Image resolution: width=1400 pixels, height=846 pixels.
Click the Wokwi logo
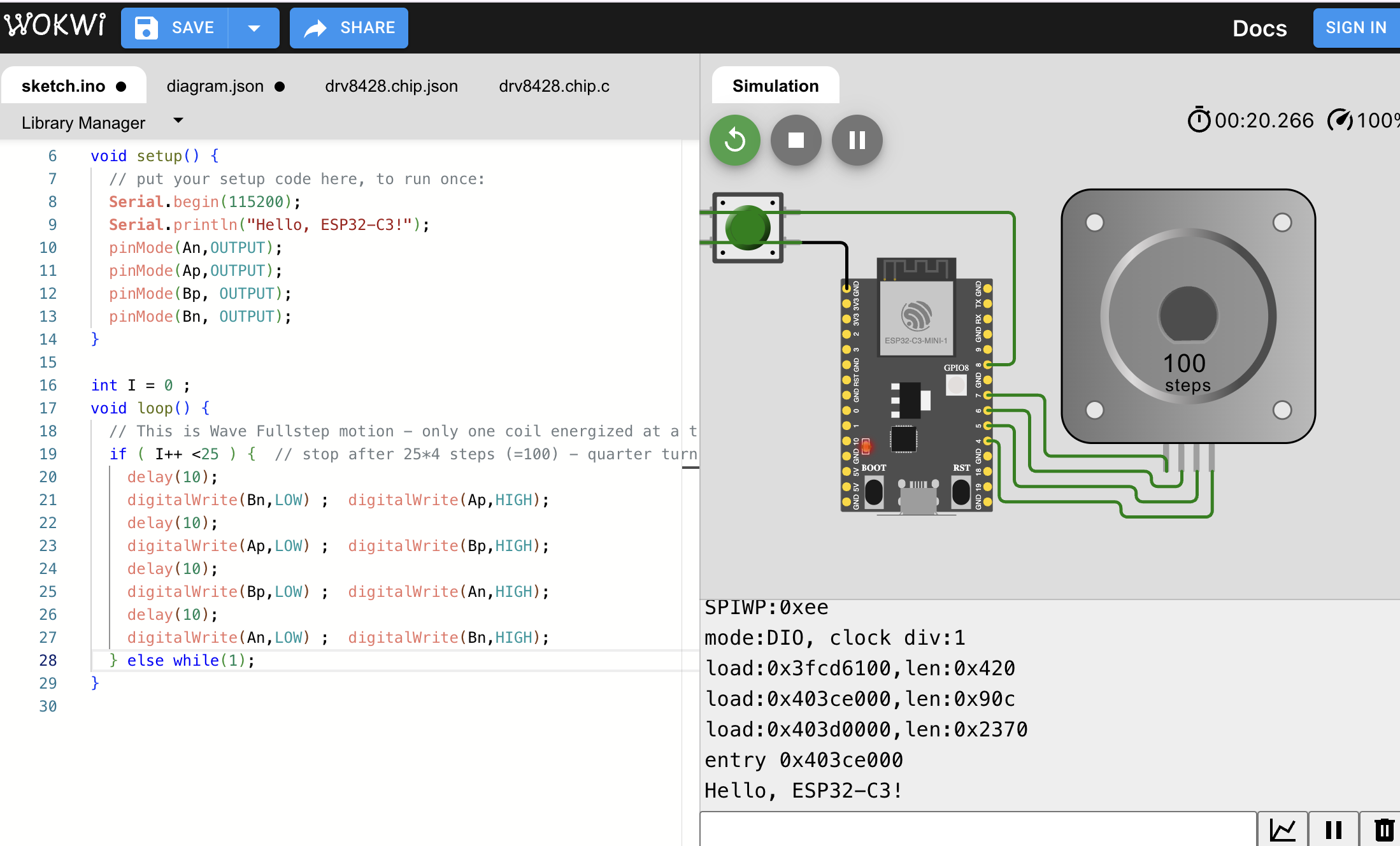point(55,25)
